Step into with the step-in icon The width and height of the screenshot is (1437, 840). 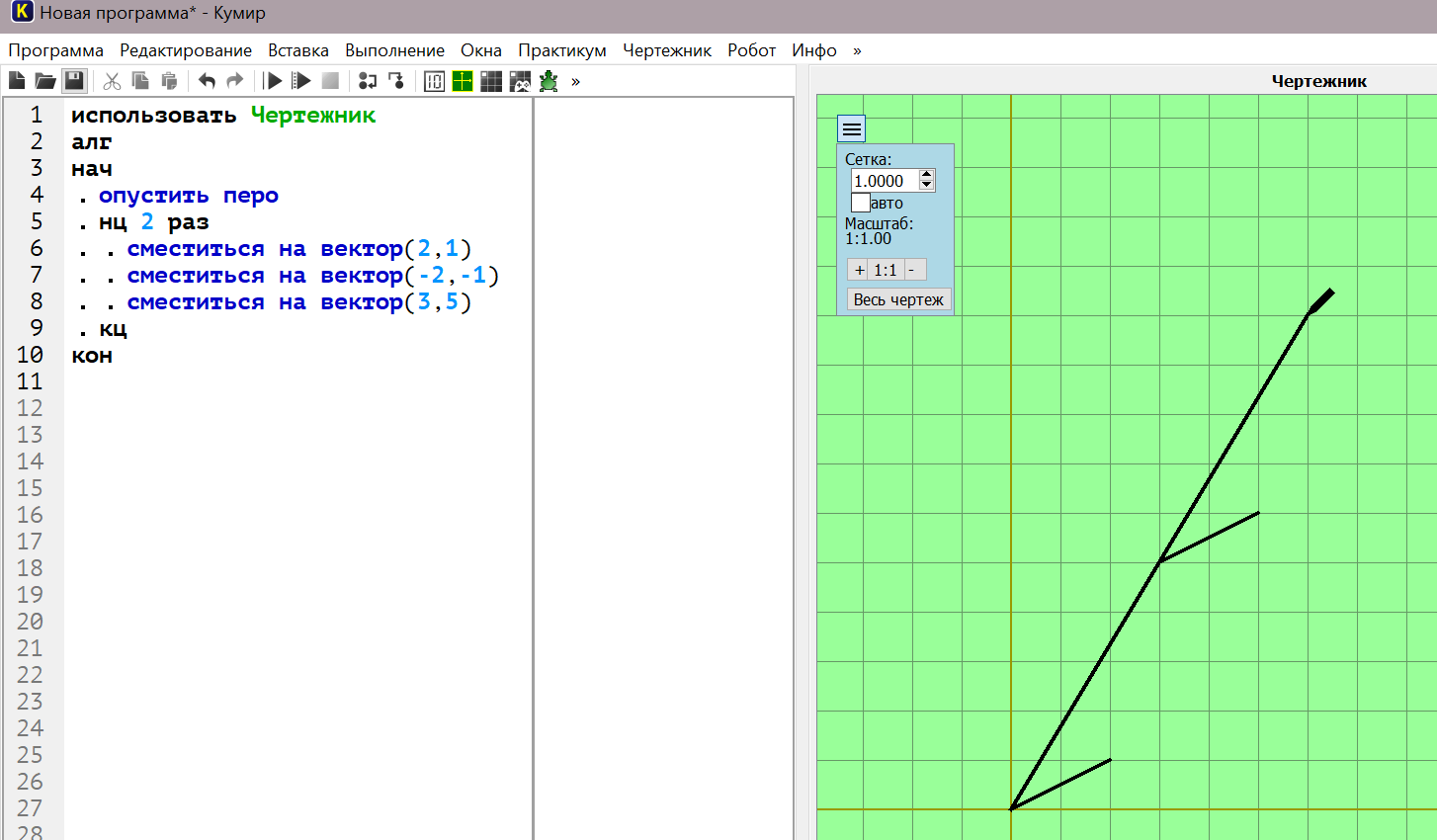396,81
